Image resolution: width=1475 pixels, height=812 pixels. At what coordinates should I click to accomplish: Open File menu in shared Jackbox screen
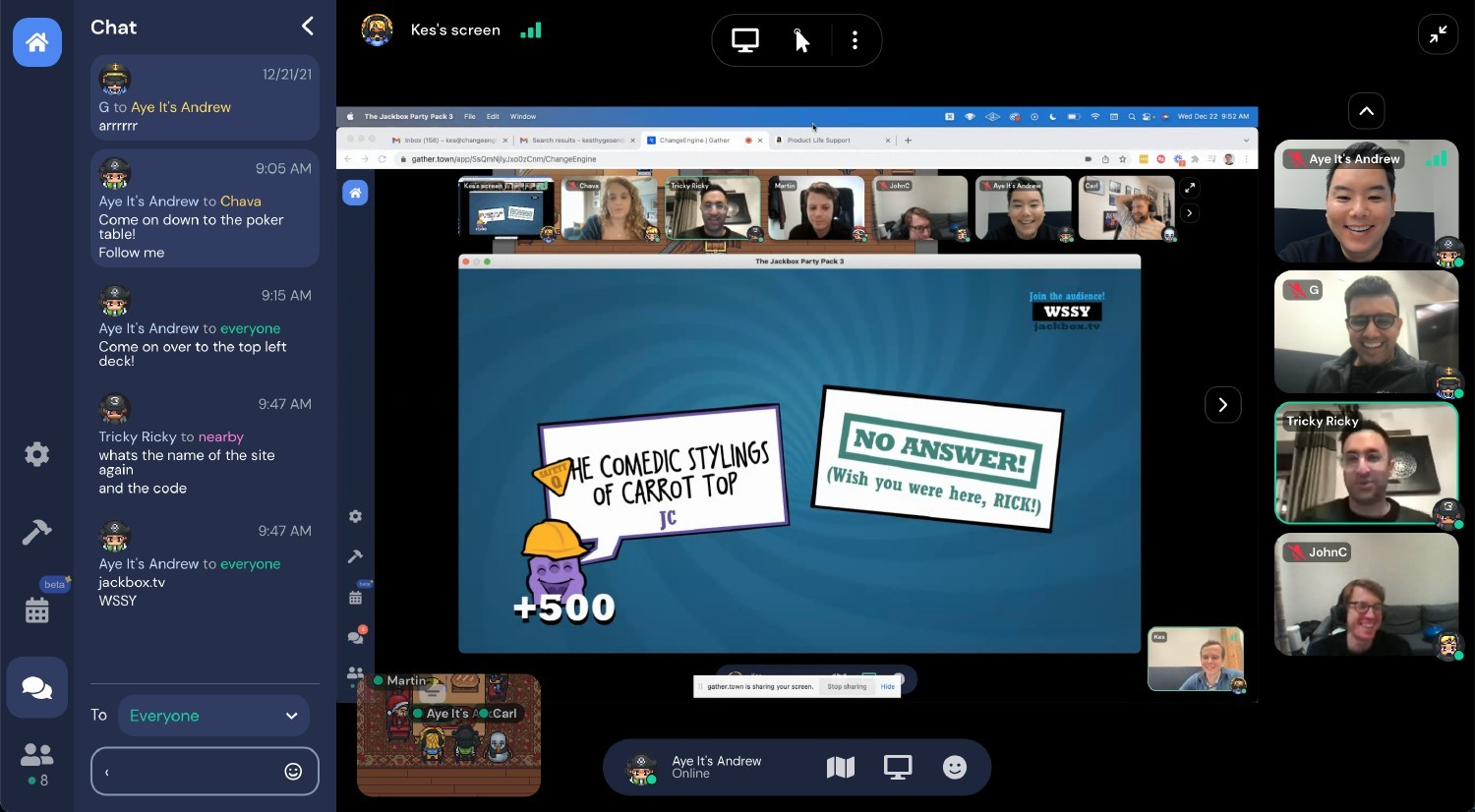[x=470, y=116]
